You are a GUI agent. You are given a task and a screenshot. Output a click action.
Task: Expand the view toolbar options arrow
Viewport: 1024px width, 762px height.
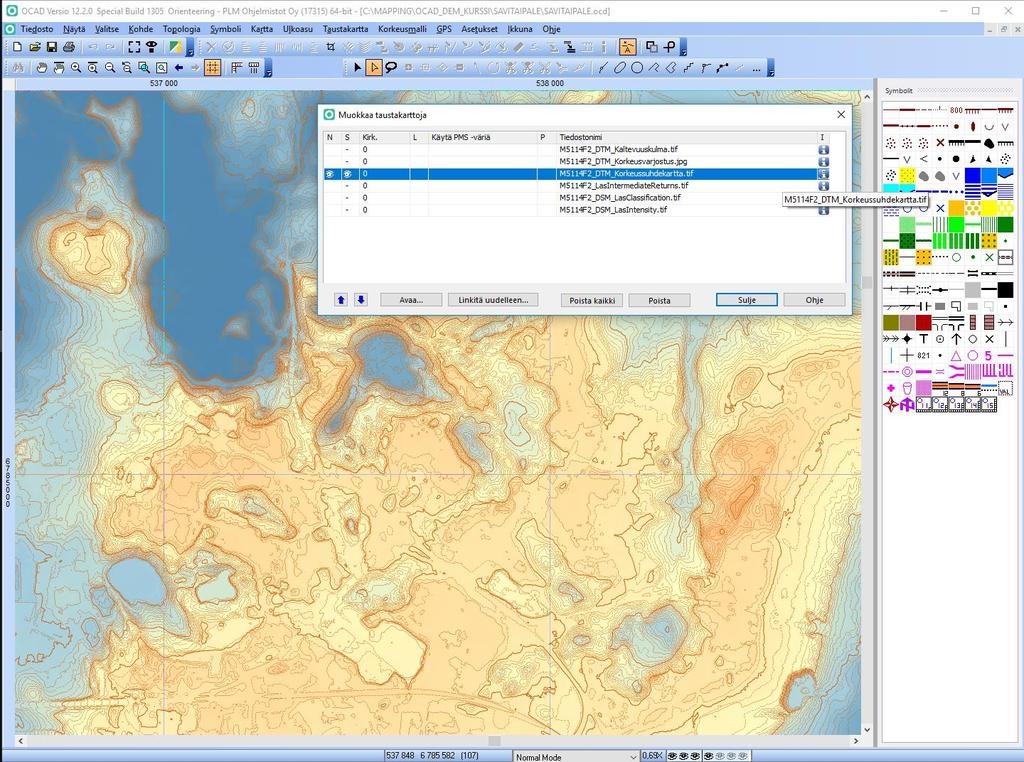pyautogui.click(x=268, y=69)
